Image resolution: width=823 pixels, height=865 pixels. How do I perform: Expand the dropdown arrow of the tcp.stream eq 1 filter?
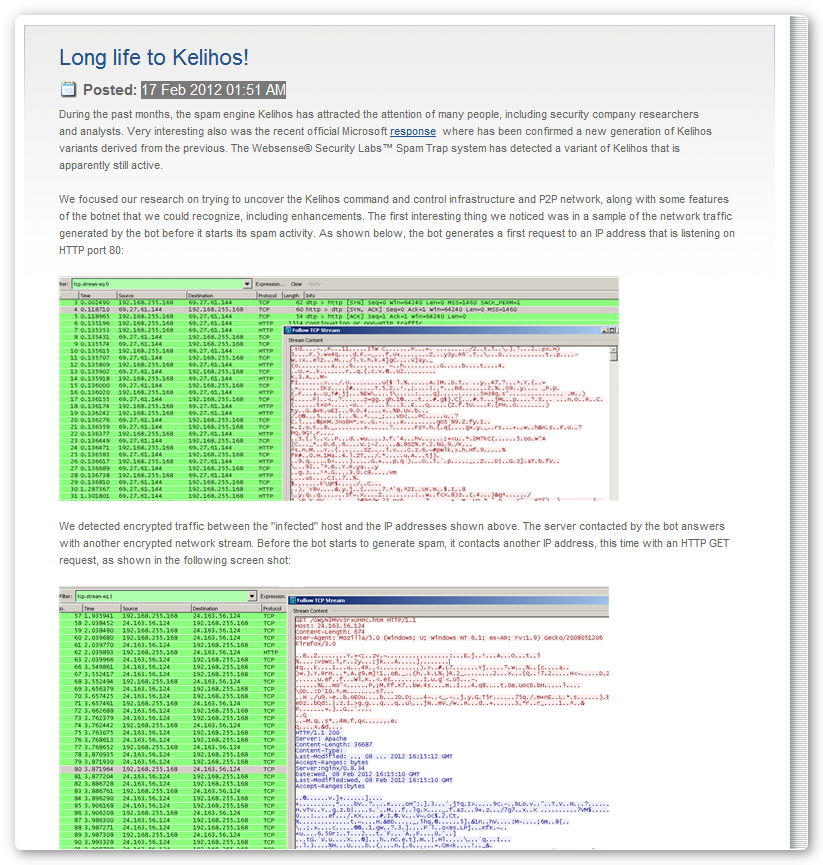(252, 596)
